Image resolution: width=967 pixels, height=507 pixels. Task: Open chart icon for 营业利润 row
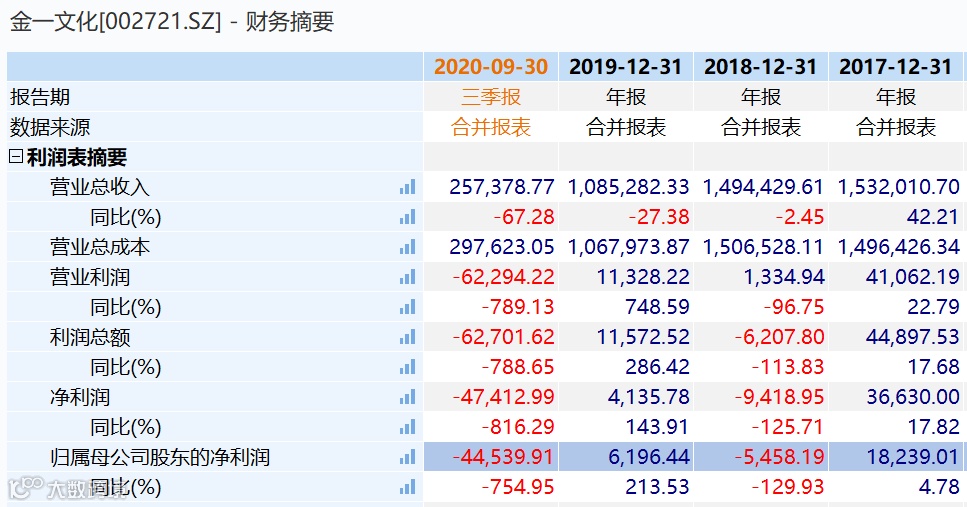pyautogui.click(x=407, y=277)
